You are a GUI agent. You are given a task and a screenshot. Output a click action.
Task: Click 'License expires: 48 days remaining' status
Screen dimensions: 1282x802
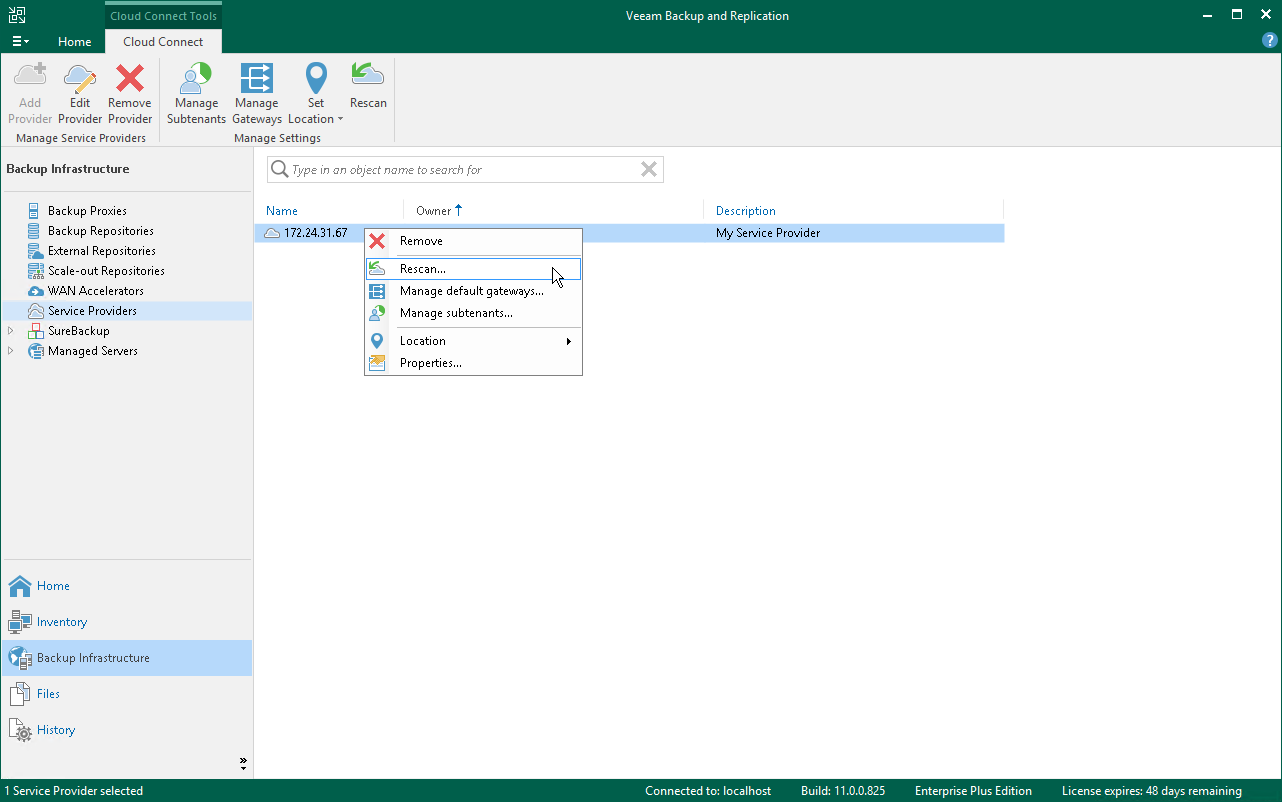tap(1152, 791)
